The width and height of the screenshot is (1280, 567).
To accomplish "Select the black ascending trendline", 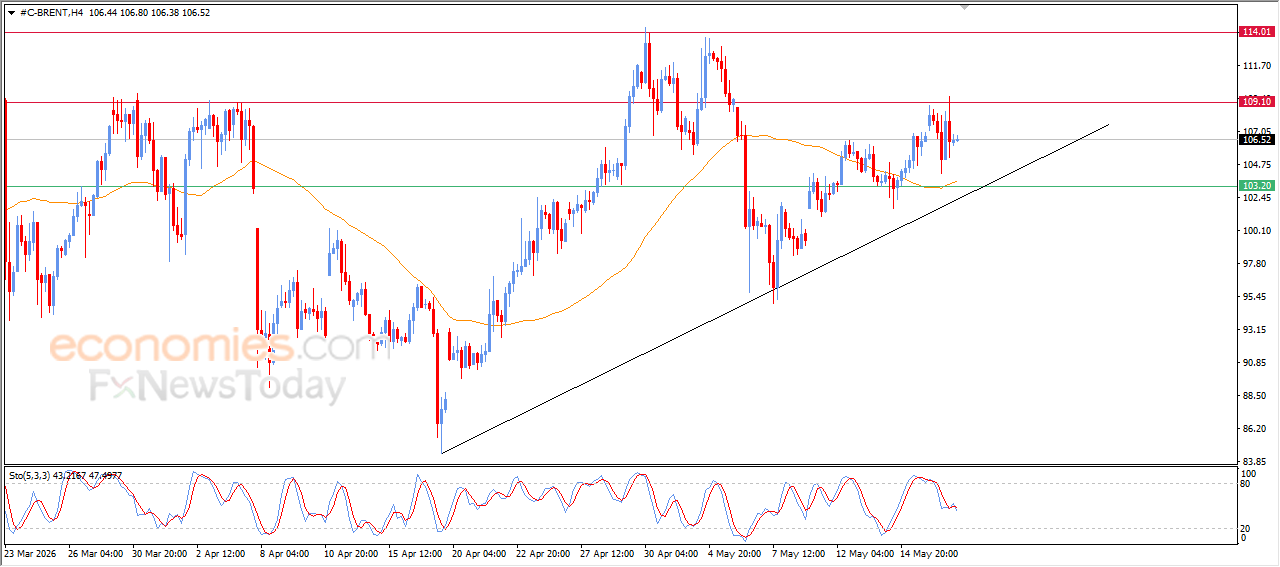I will point(775,289).
